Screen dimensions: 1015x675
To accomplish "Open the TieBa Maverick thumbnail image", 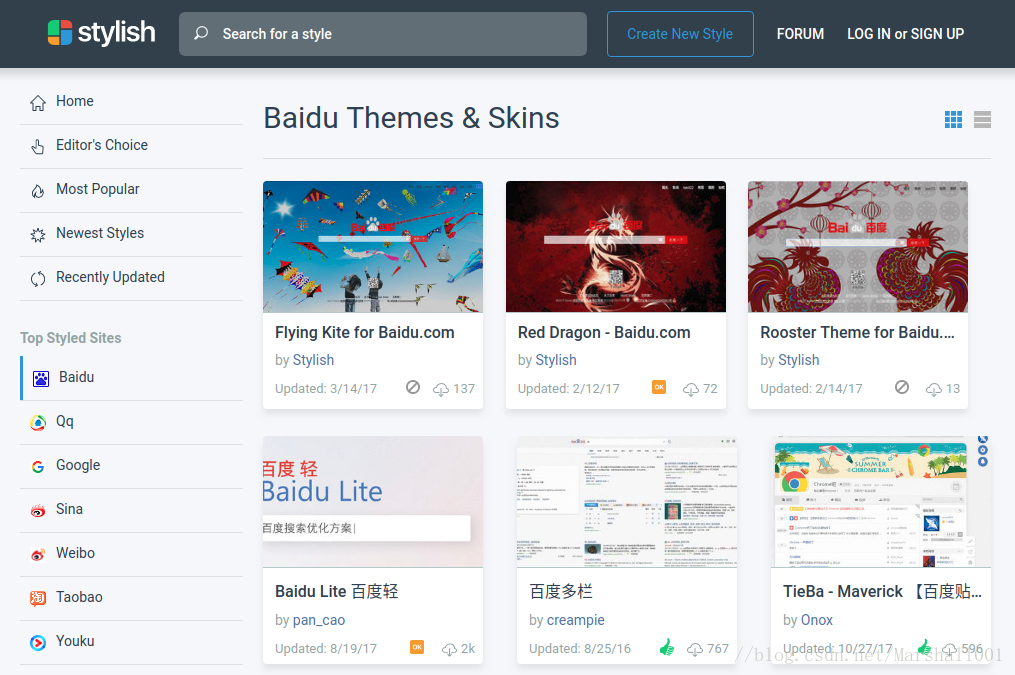I will click(x=881, y=502).
